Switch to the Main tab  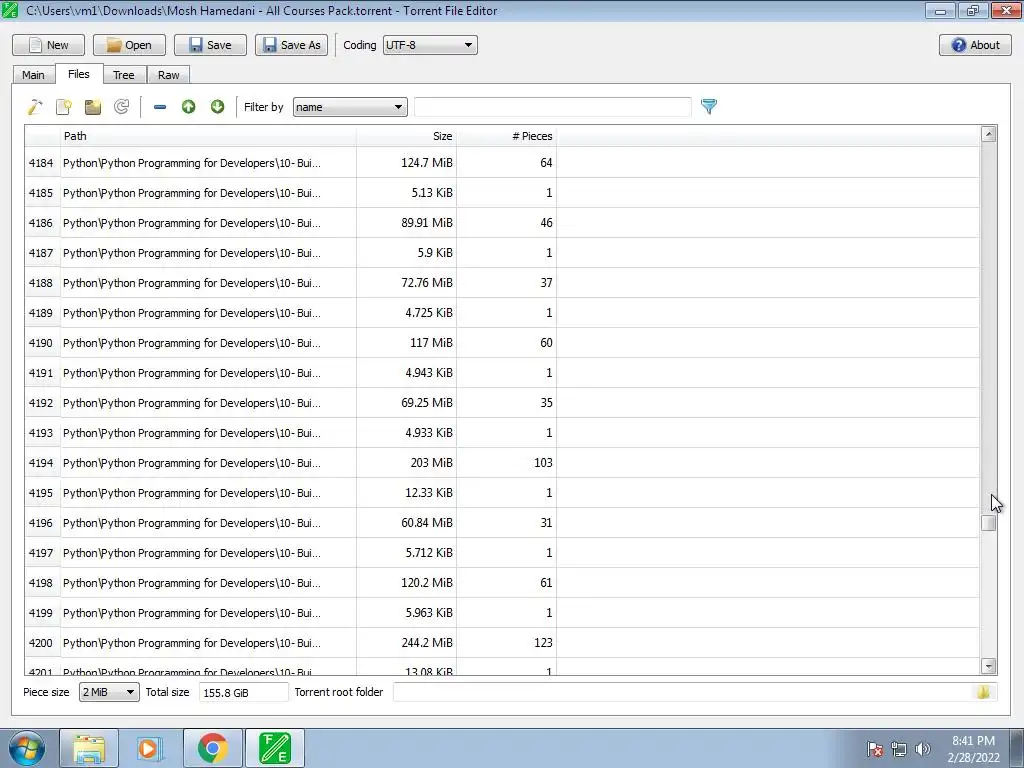pos(33,75)
